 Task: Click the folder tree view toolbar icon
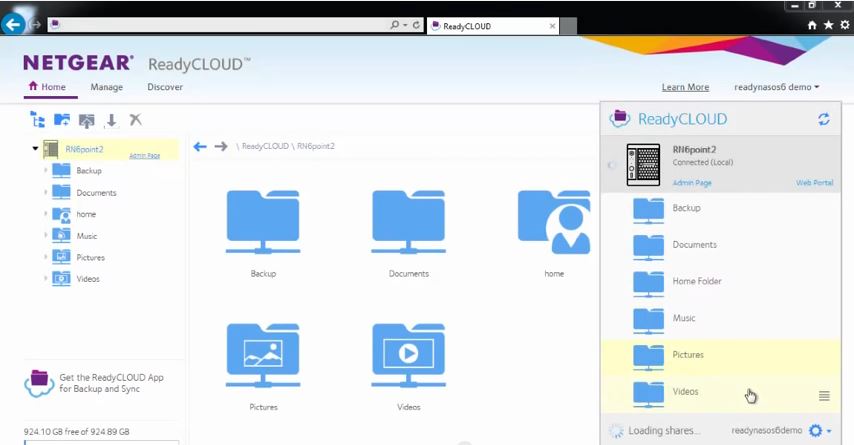tap(38, 120)
